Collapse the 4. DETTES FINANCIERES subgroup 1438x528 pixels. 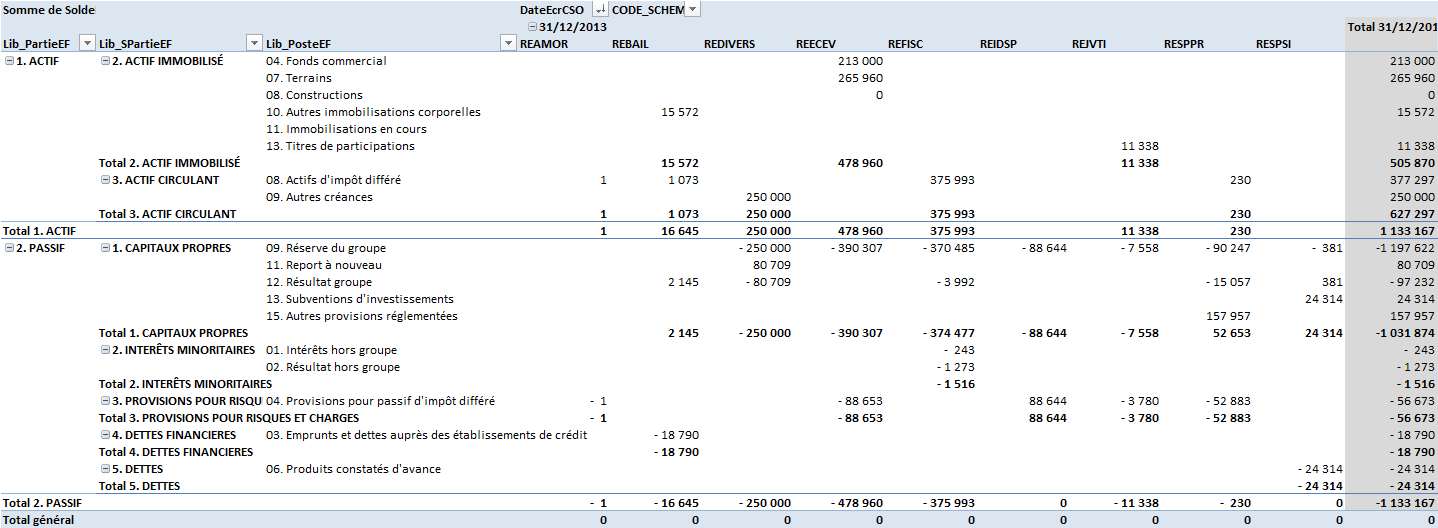(x=105, y=435)
